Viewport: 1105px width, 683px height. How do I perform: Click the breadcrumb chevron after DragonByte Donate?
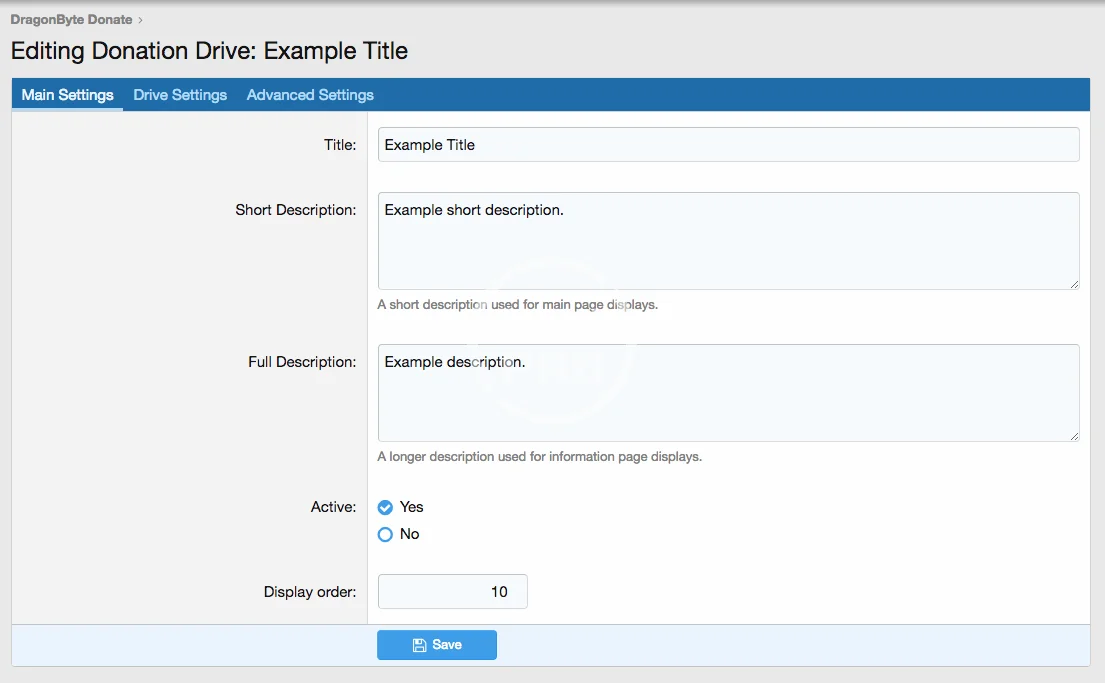[141, 20]
